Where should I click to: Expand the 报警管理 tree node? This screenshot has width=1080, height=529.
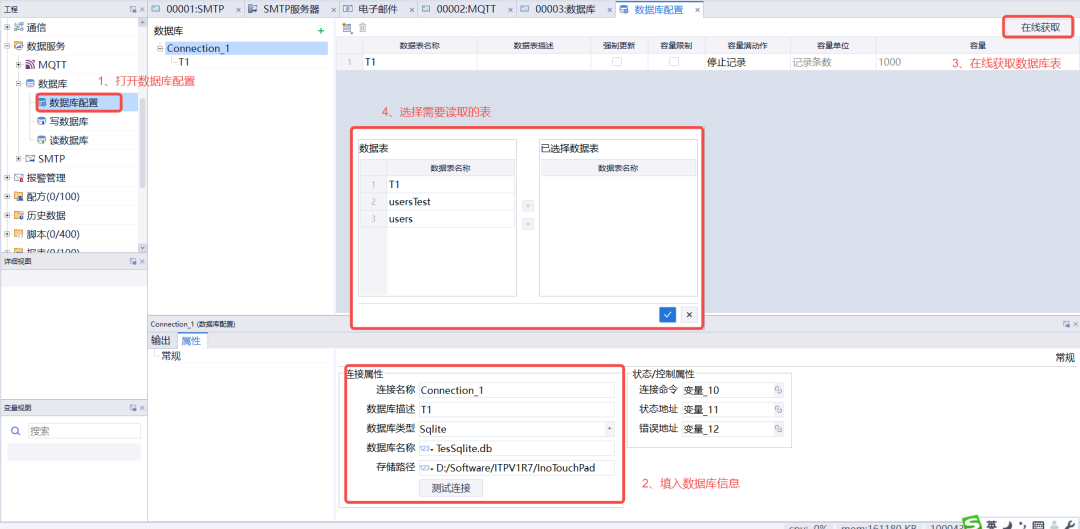tap(7, 178)
